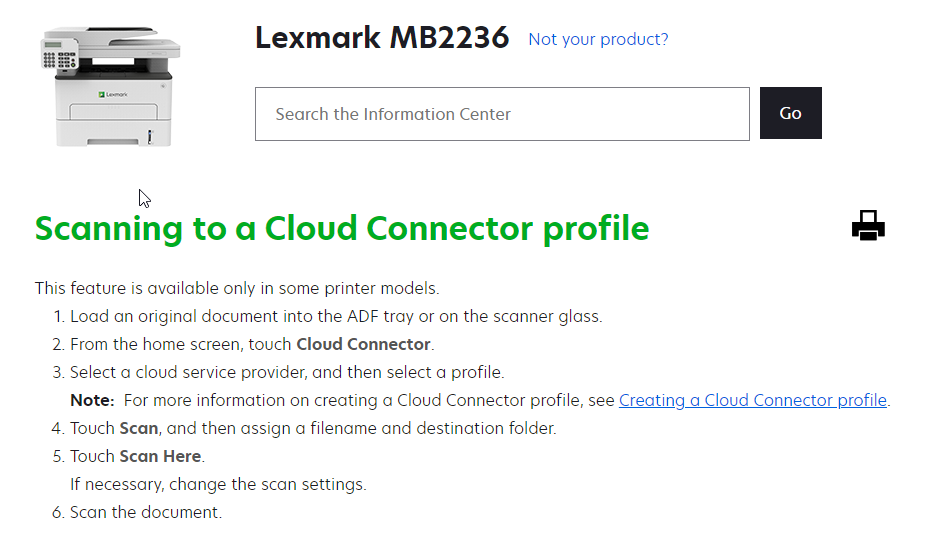Image resolution: width=941 pixels, height=545 pixels.
Task: Click the Lexmark MB2236 product title
Action: click(382, 38)
